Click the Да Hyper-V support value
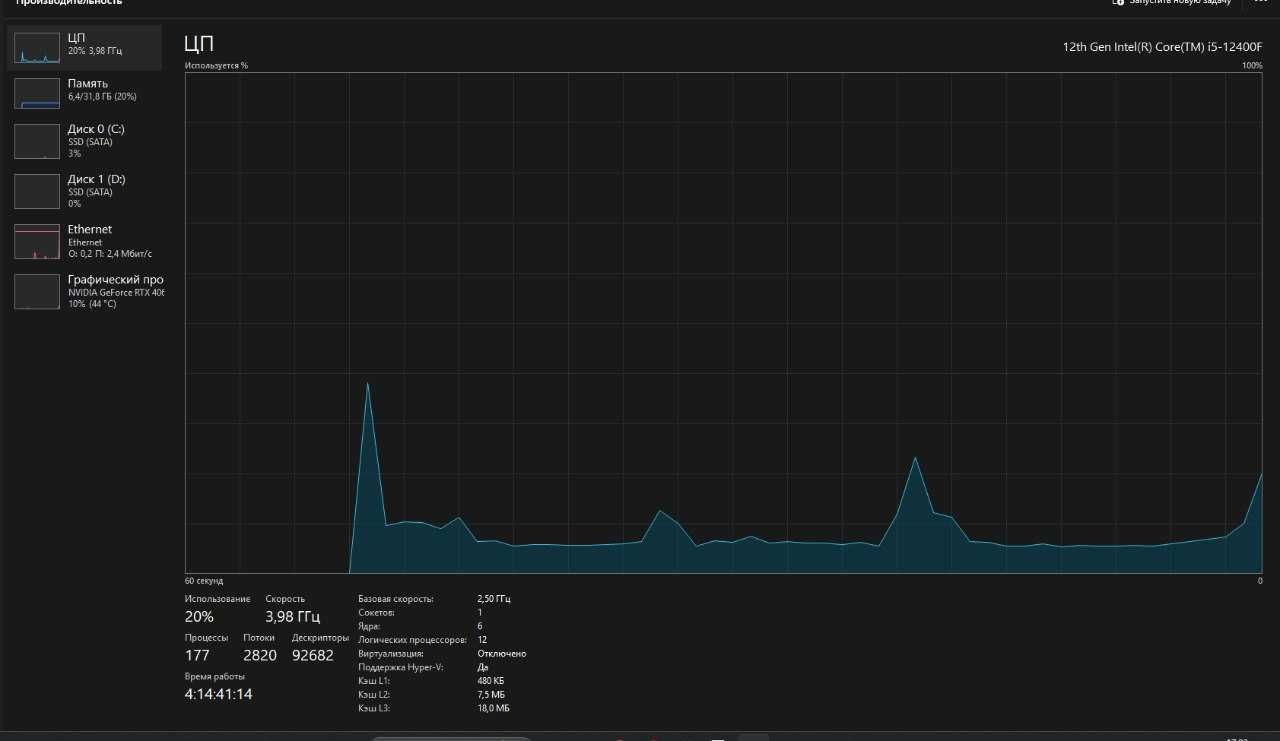This screenshot has width=1280, height=741. point(483,667)
